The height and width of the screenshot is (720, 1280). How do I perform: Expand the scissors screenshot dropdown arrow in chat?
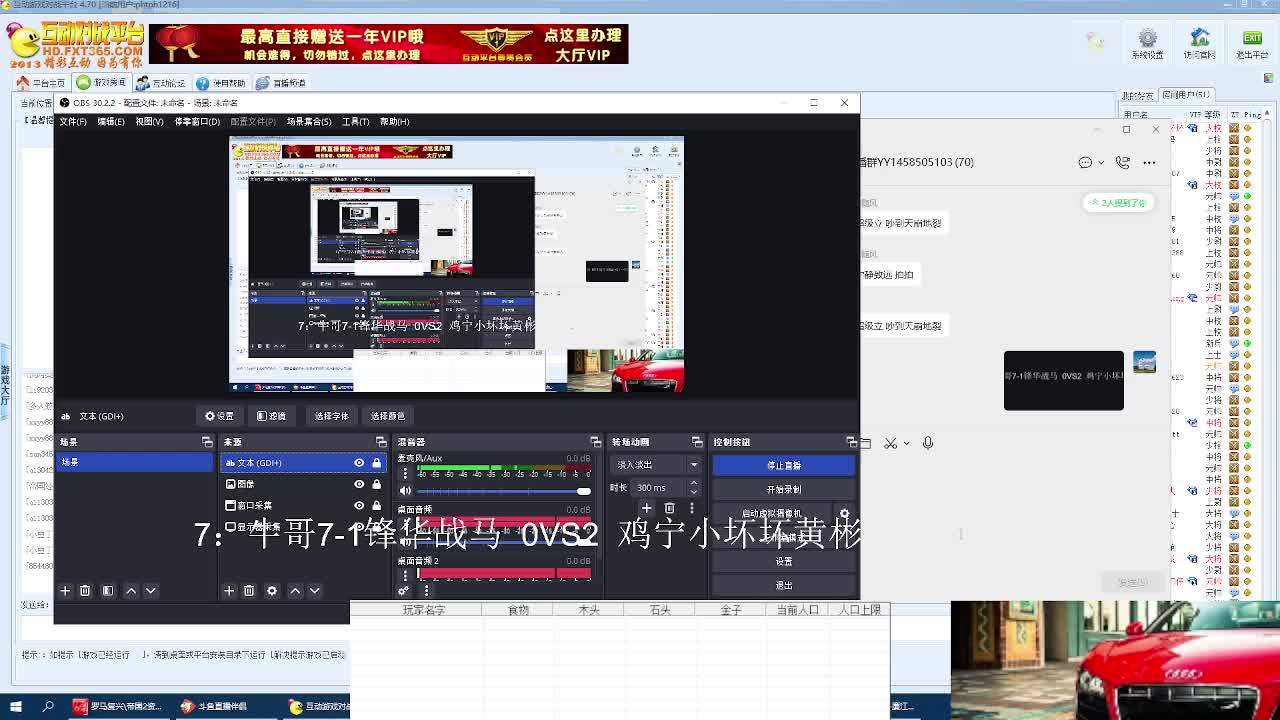click(906, 444)
